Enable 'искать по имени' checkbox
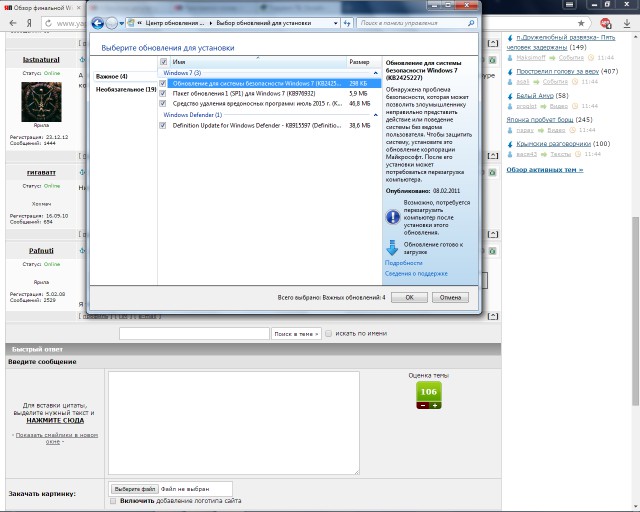This screenshot has height=512, width=640. click(329, 334)
